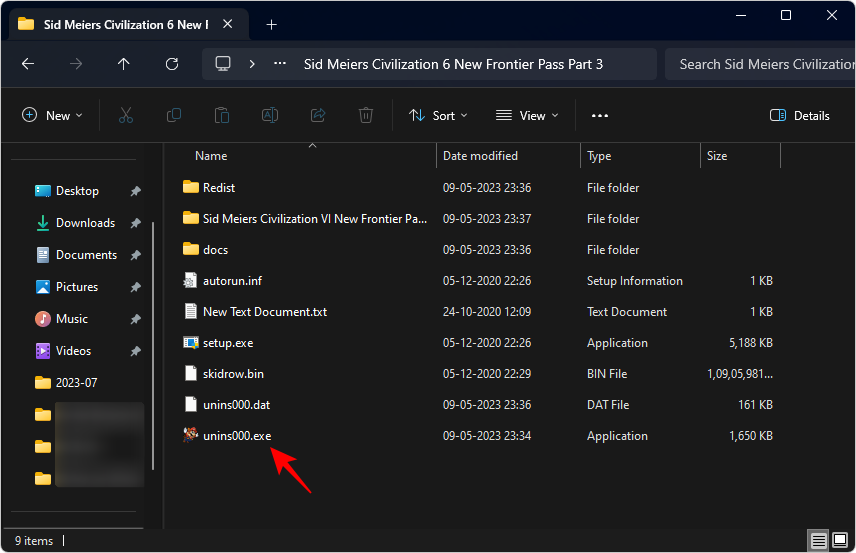Unpin Downloads using its pin icon

[135, 223]
